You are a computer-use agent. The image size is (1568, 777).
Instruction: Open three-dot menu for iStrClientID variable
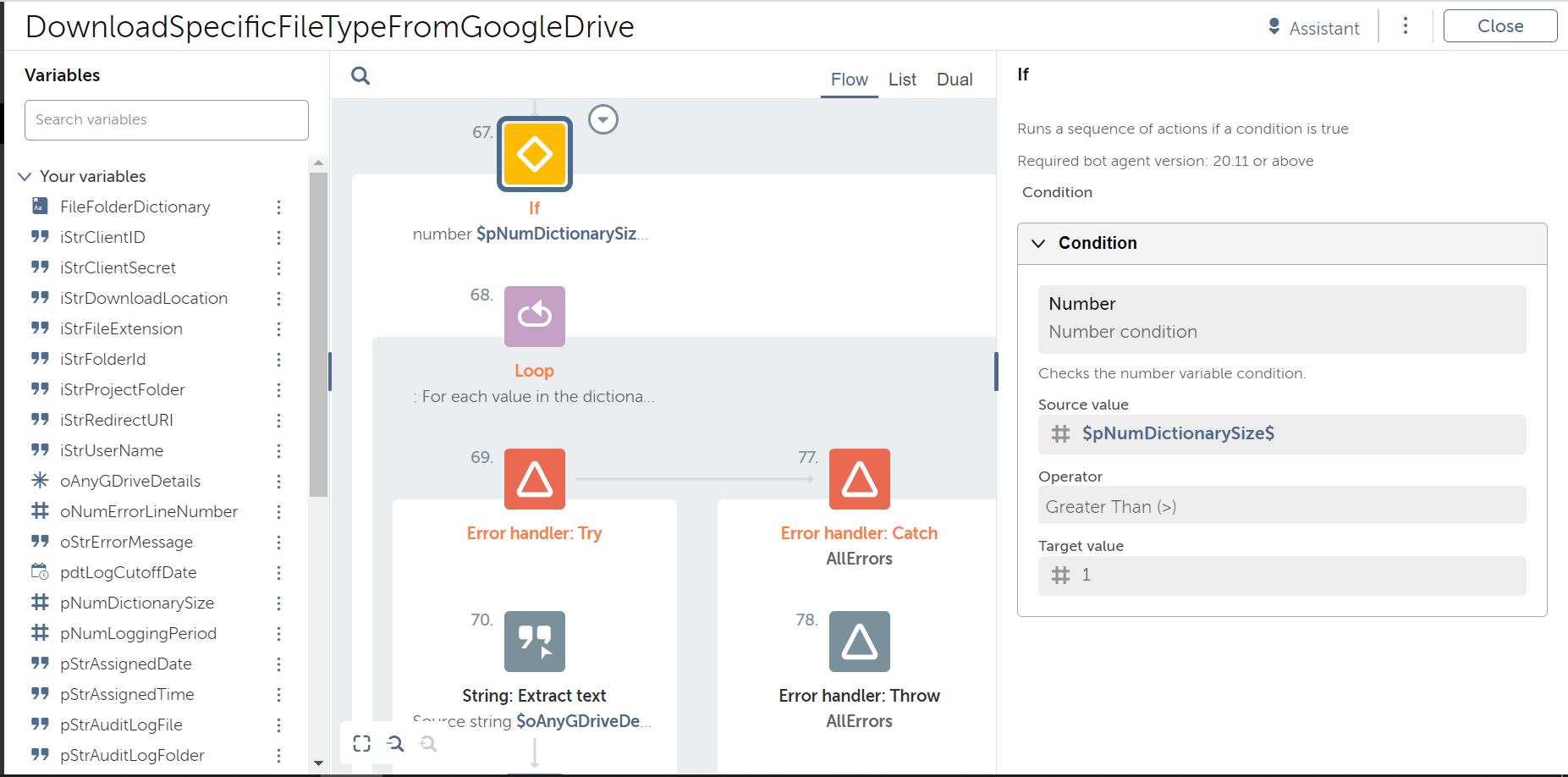278,238
